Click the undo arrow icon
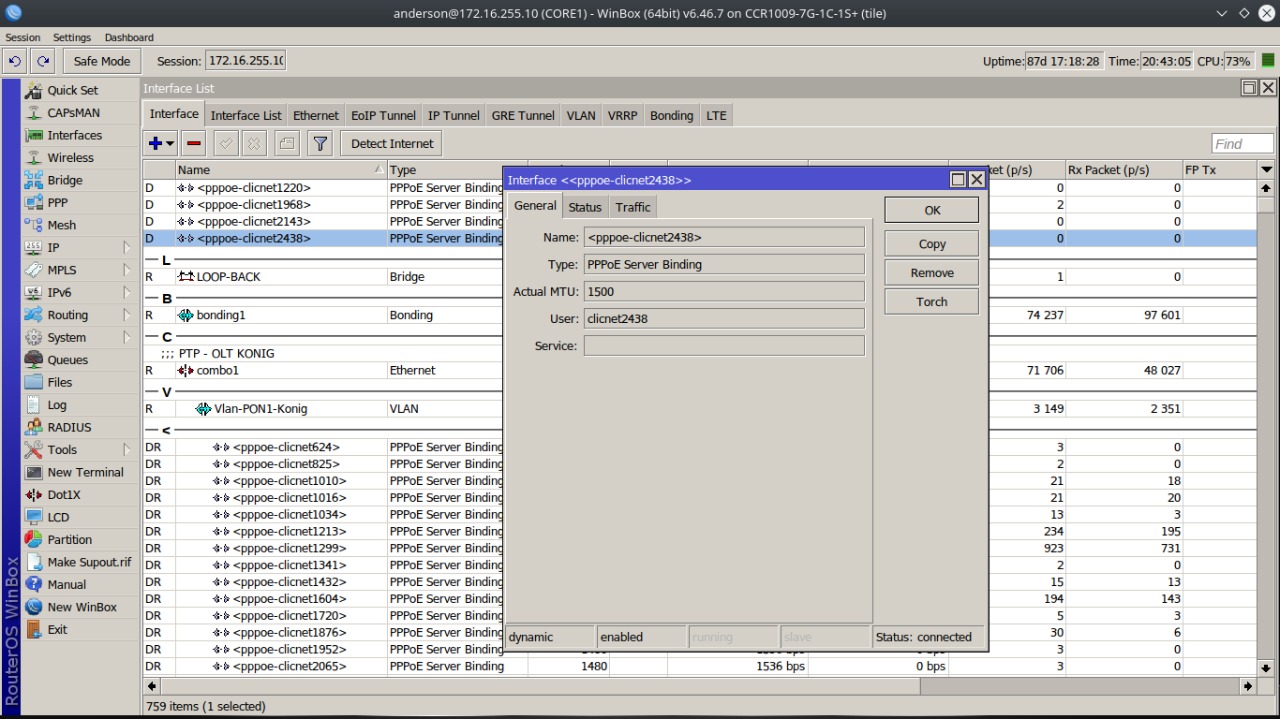 (x=14, y=61)
